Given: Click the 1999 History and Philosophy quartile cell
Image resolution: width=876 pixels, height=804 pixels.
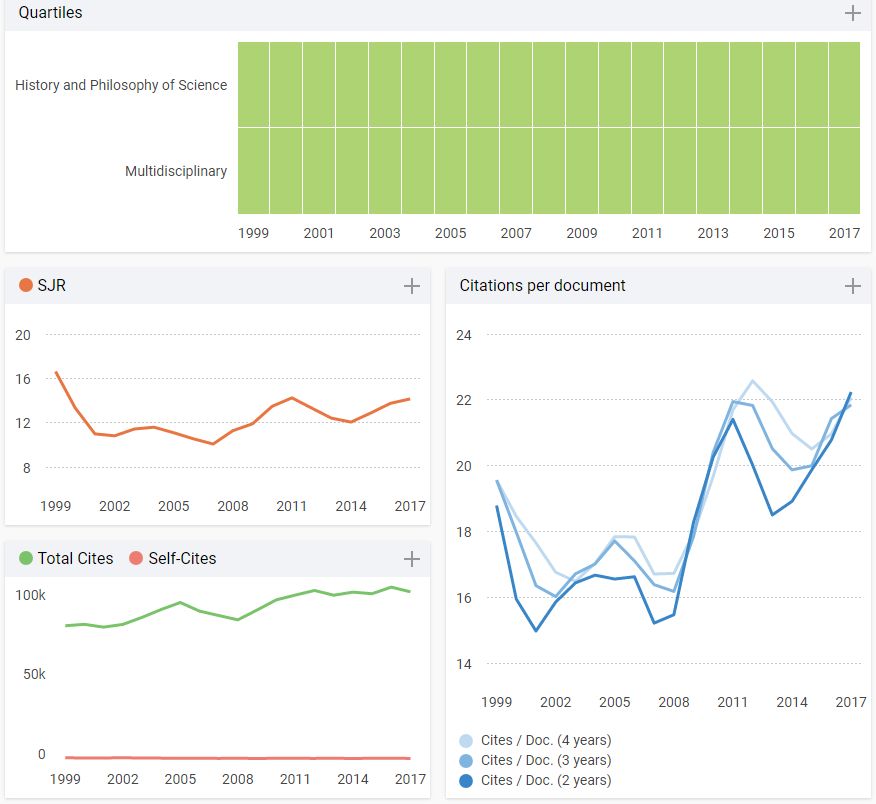Looking at the screenshot, I should tap(254, 85).
